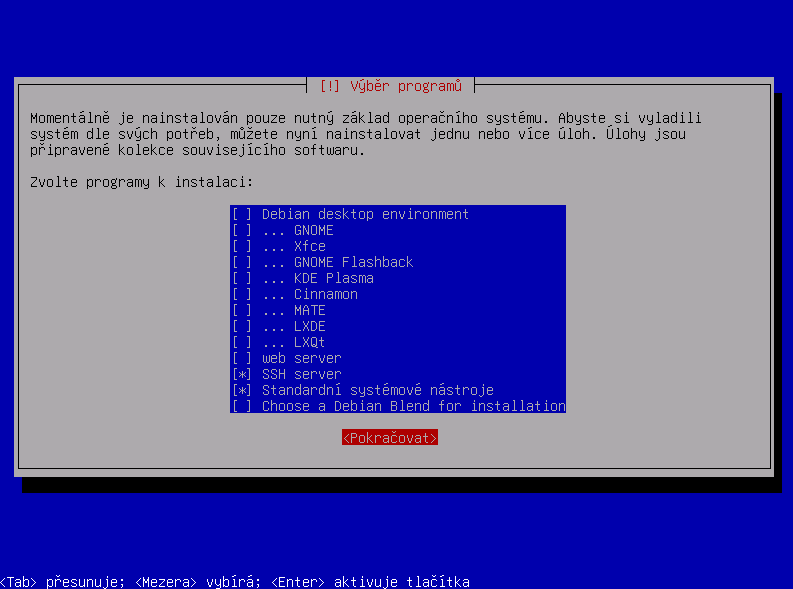793x589 pixels.
Task: Check the web server checkbox
Action: [x=242, y=358]
